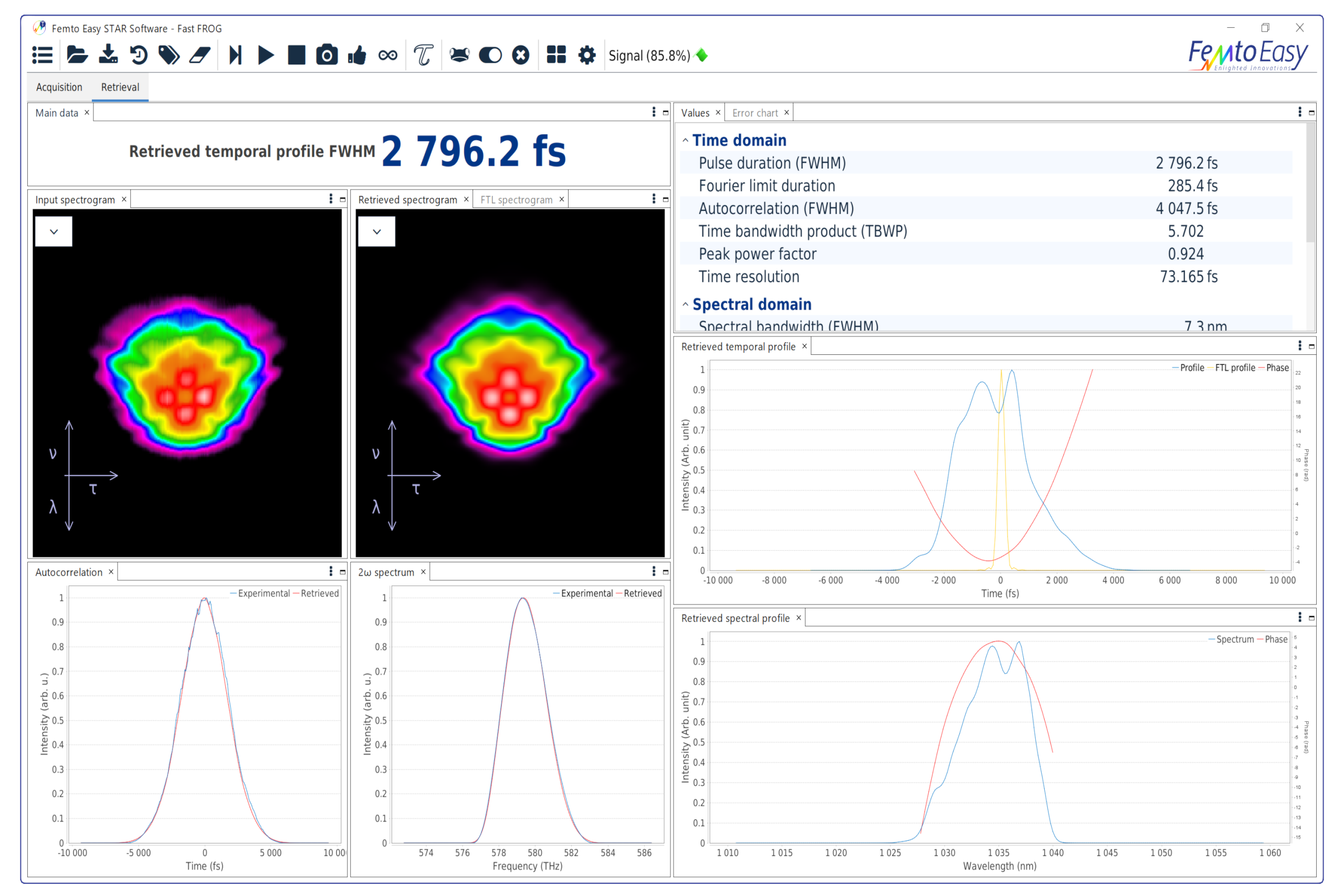Click the Values panel scrollbar
The height and width of the screenshot is (896, 1344).
tap(1310, 183)
